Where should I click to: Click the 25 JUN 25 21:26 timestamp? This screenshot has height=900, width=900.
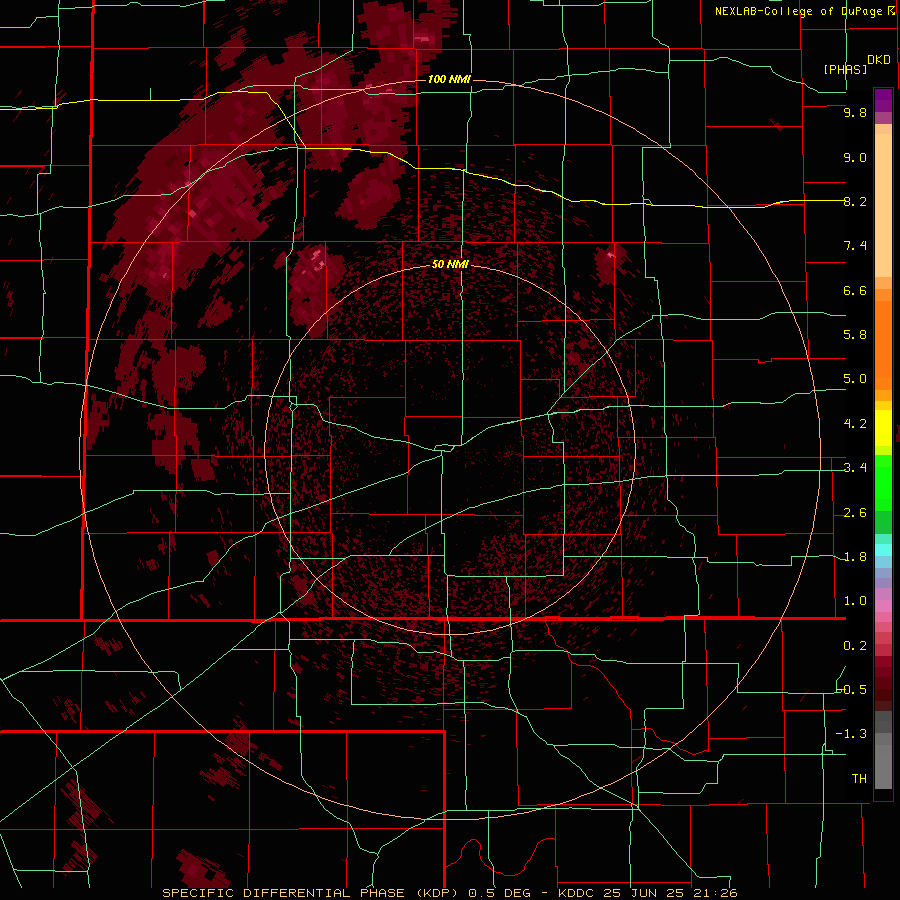(670, 893)
